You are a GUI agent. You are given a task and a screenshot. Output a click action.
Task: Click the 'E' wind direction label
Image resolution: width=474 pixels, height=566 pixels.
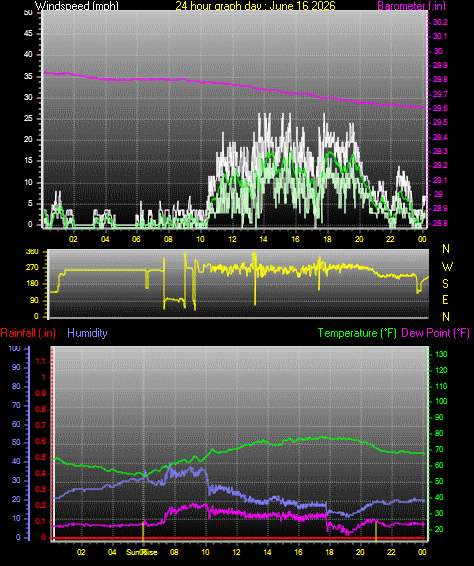[x=445, y=300]
